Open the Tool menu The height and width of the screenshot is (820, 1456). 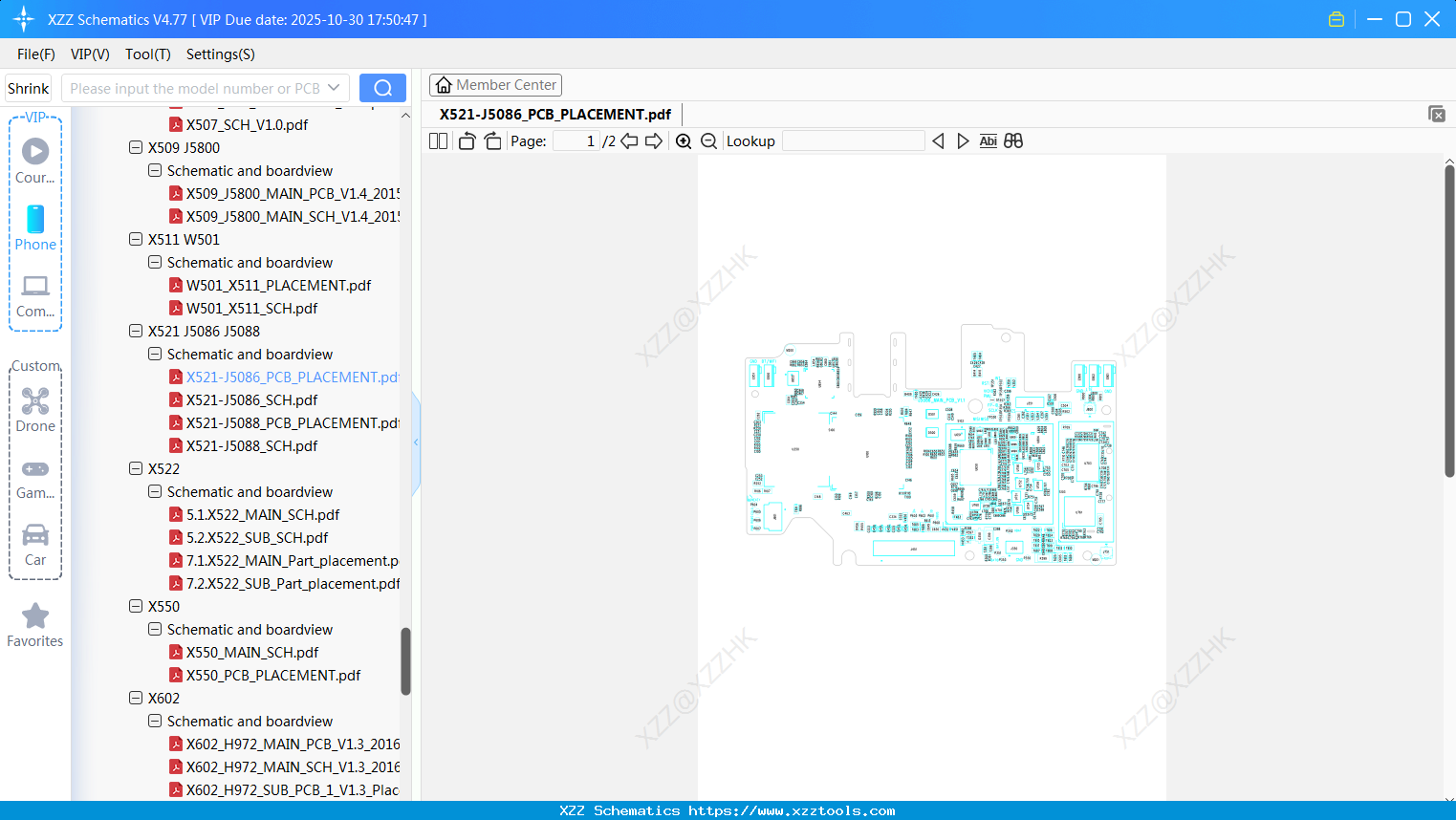147,54
